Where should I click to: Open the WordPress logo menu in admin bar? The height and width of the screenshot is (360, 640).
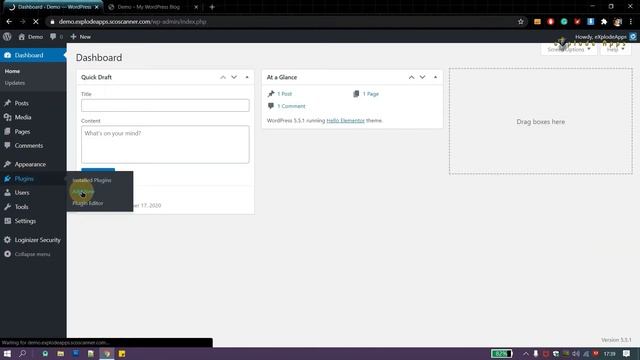[x=7, y=36]
